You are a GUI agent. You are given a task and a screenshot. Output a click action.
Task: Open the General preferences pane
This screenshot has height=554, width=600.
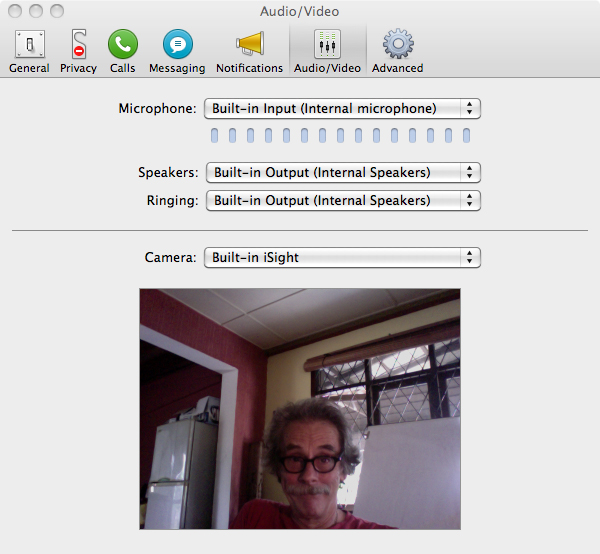(29, 51)
